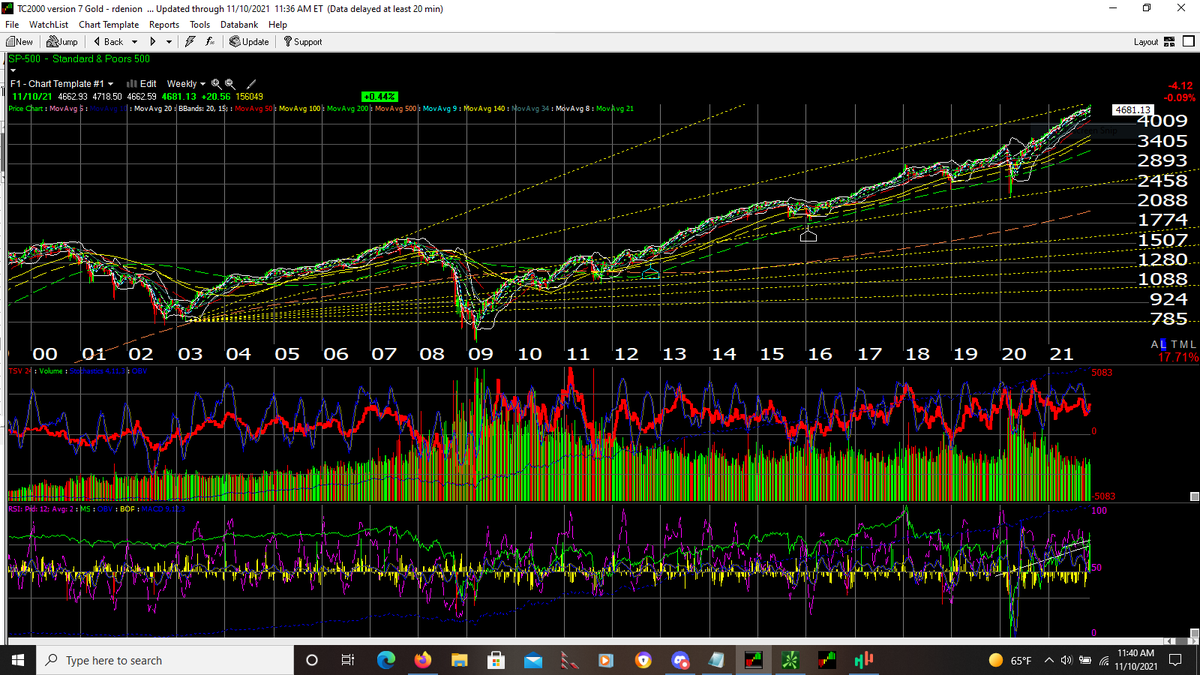Click the SP-500 Standard & Poors 500 title
This screenshot has width=1200, height=675.
tap(78, 59)
